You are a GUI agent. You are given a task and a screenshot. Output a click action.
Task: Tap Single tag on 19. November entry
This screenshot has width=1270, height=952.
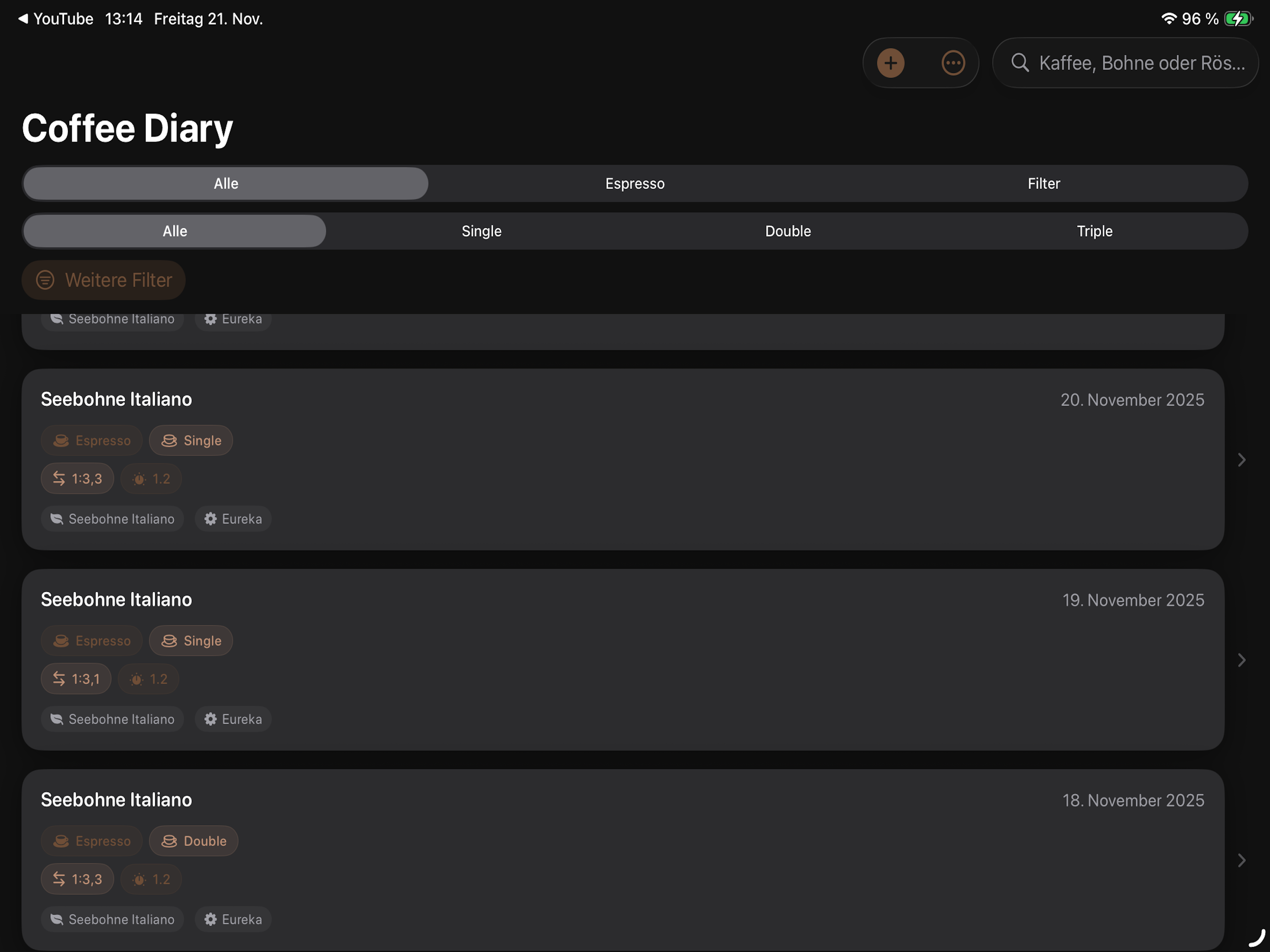point(191,641)
